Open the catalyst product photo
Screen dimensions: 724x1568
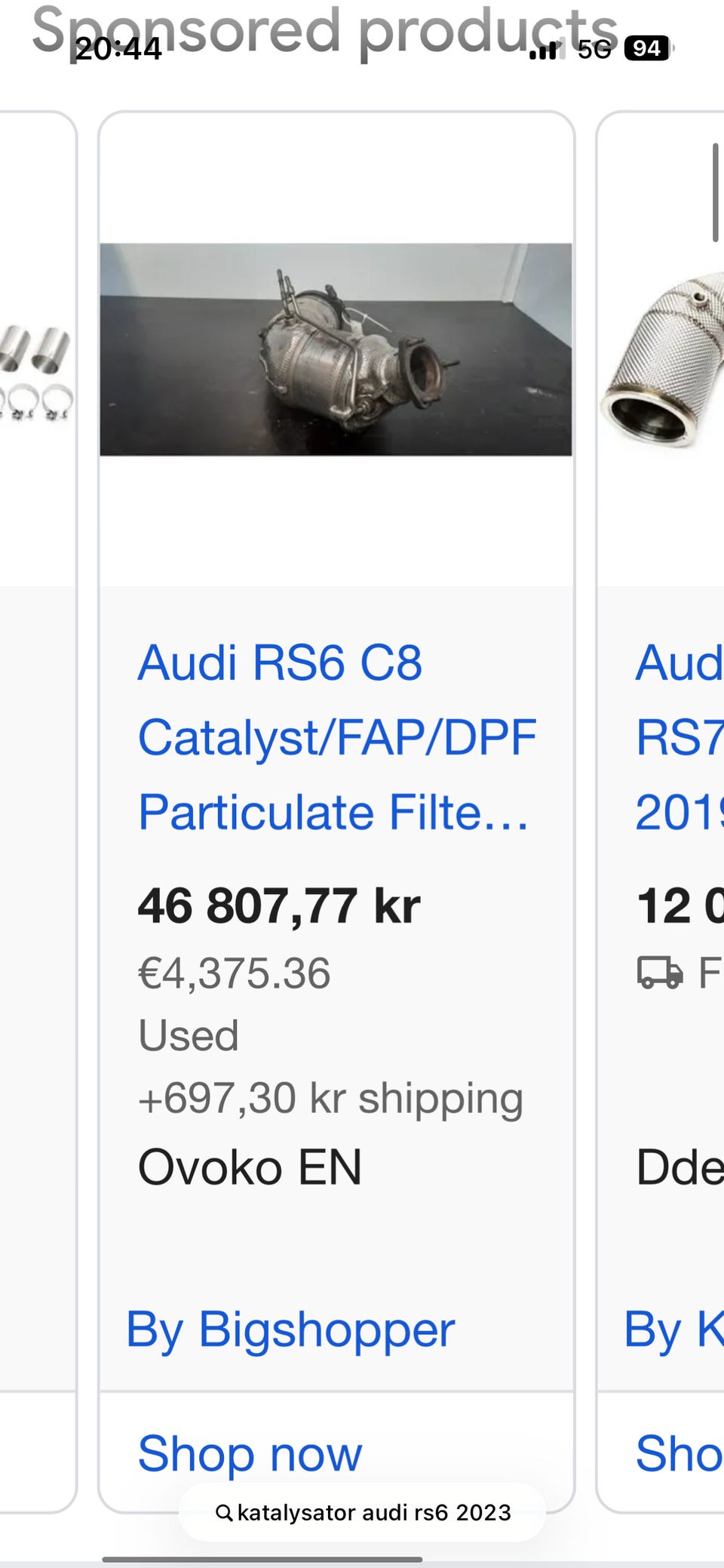point(336,349)
